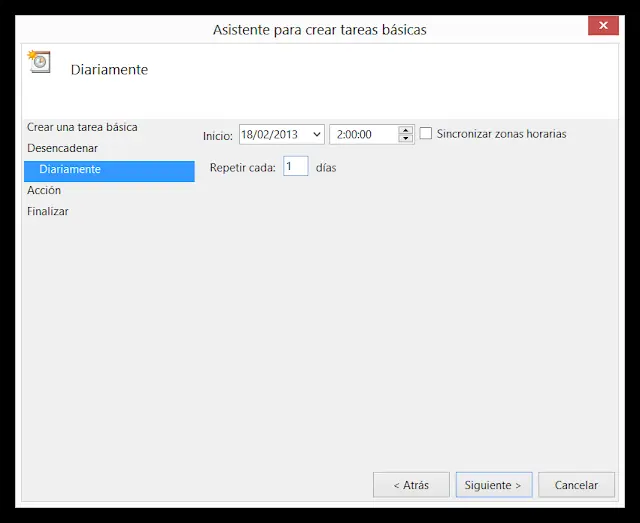Go to the Acción step
Screen dimensions: 640x523
click(x=44, y=190)
